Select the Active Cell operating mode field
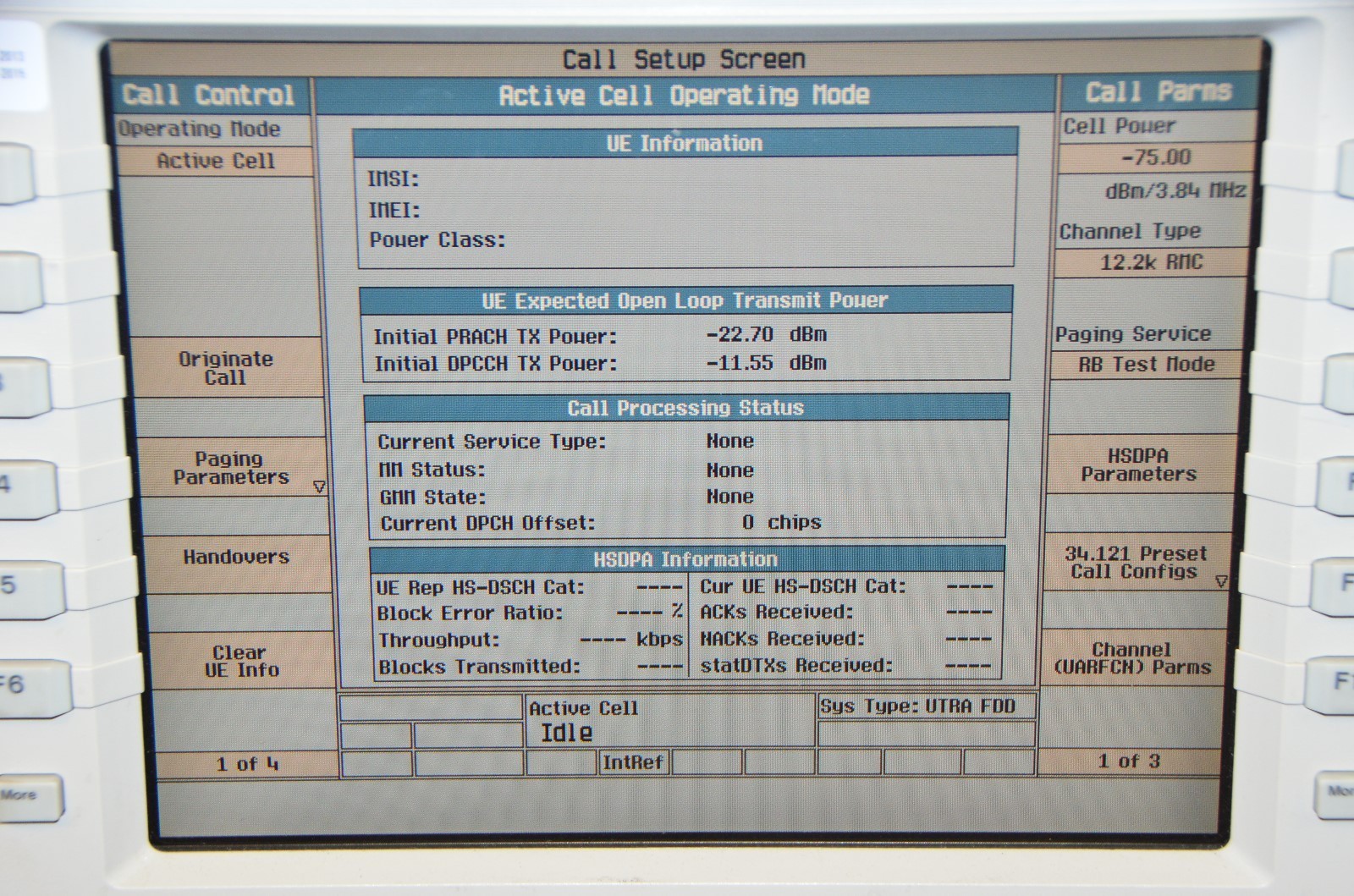Image resolution: width=1354 pixels, height=896 pixels. pos(216,161)
